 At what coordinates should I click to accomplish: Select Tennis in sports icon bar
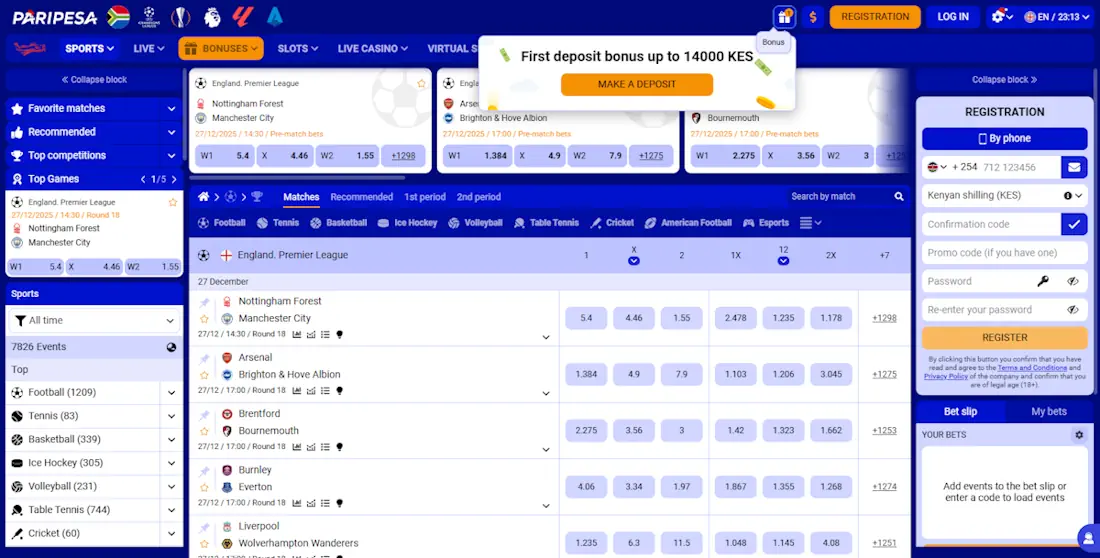[278, 222]
